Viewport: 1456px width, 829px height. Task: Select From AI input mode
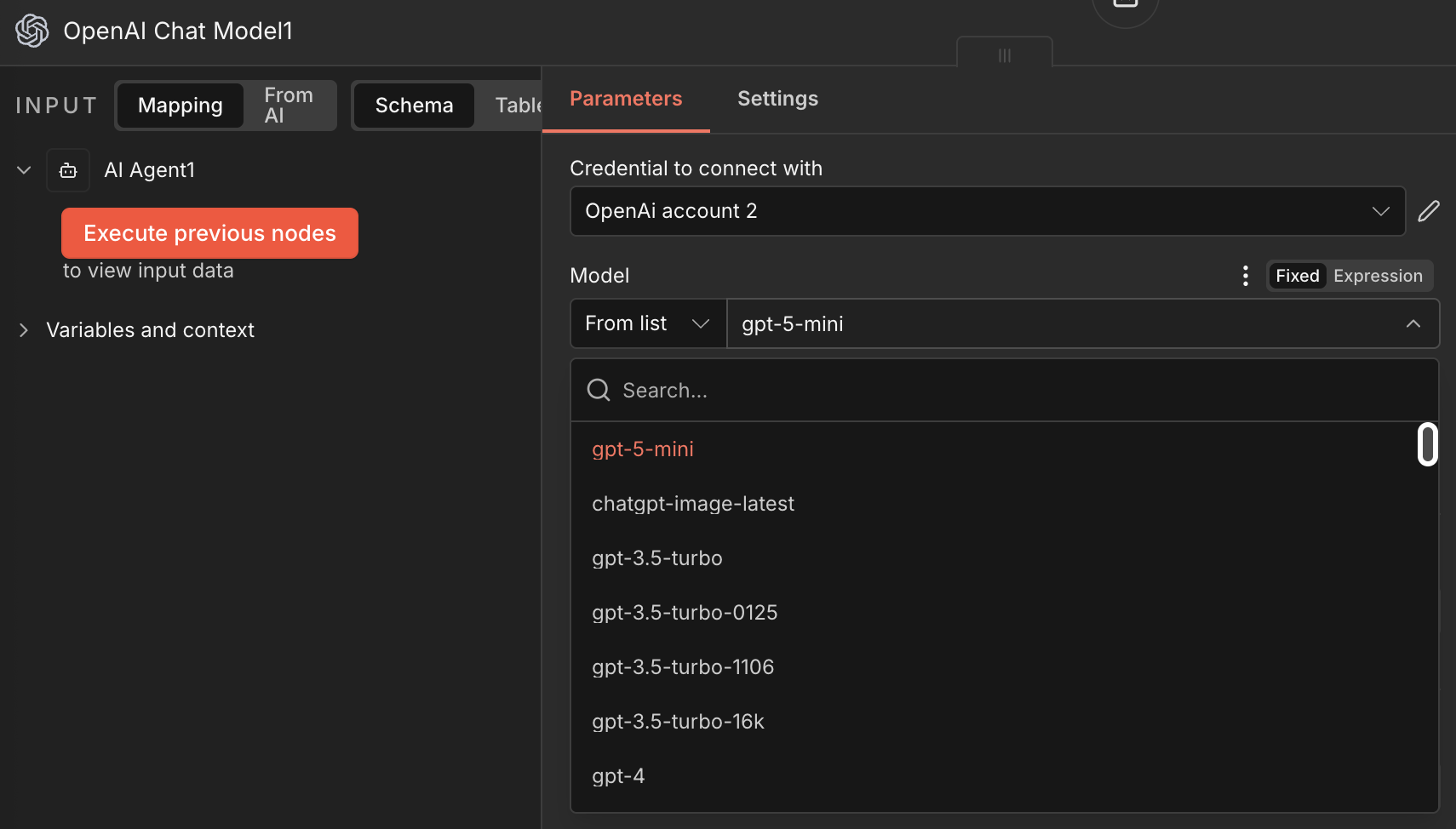click(x=289, y=106)
